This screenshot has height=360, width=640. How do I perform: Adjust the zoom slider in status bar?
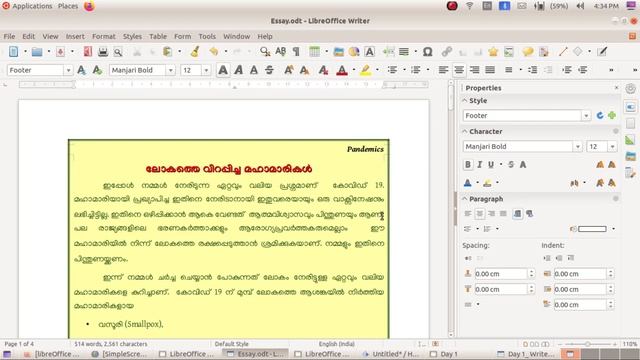pos(587,344)
